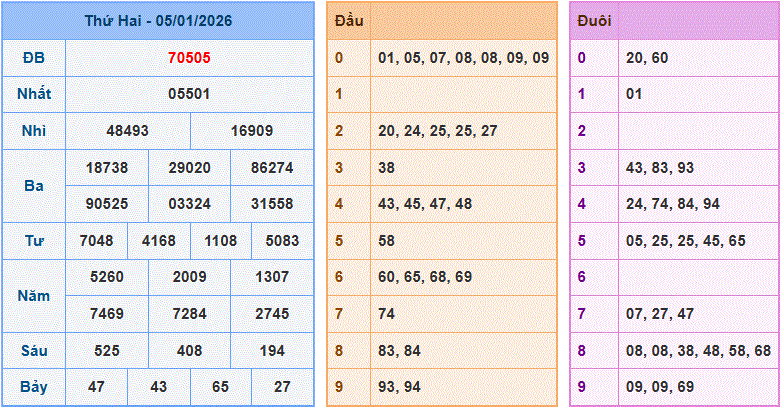This screenshot has height=407, width=781.
Task: Select Đuôi list 05, 25, 25, 45, 65
Action: 686,241
